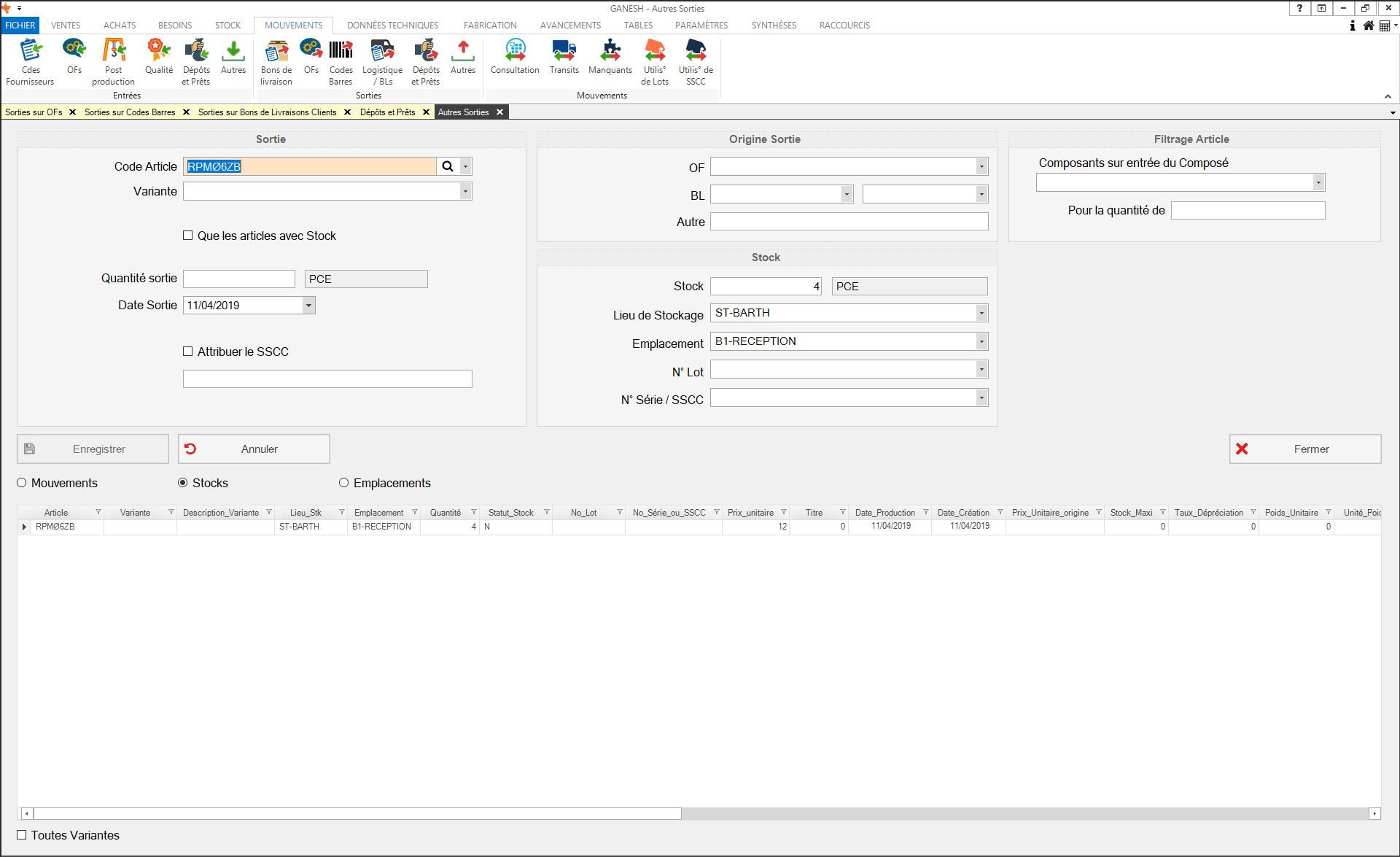Expand Lieu de Stockage dropdown
The width and height of the screenshot is (1400, 857).
pyautogui.click(x=981, y=313)
